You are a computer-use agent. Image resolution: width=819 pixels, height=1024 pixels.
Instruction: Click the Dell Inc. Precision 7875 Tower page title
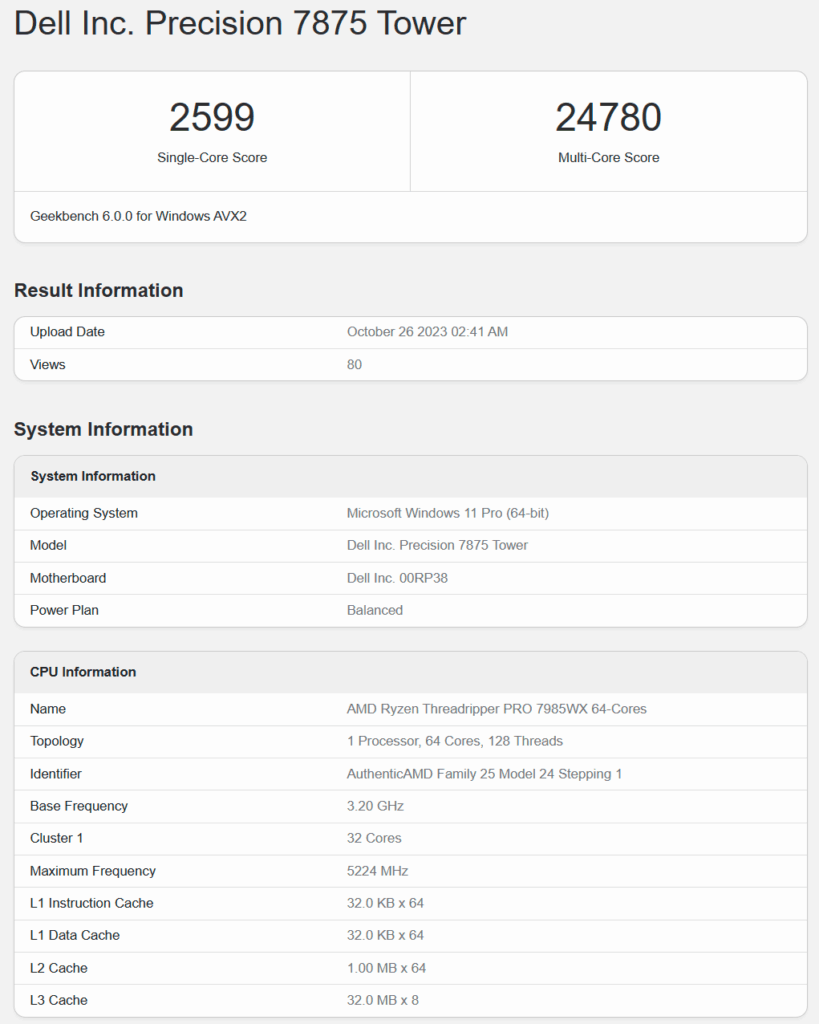(240, 24)
